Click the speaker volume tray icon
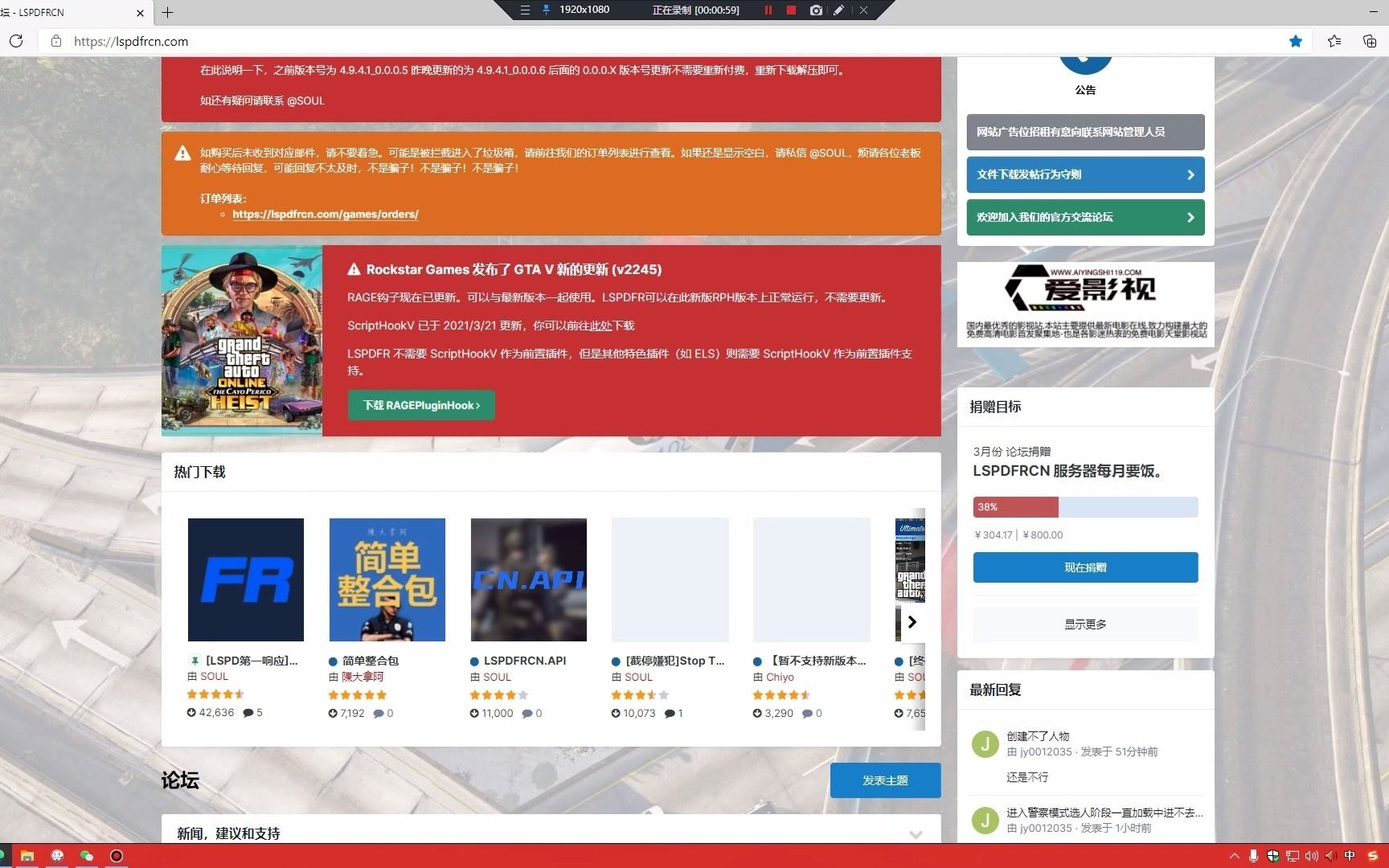1389x868 pixels. [1311, 856]
